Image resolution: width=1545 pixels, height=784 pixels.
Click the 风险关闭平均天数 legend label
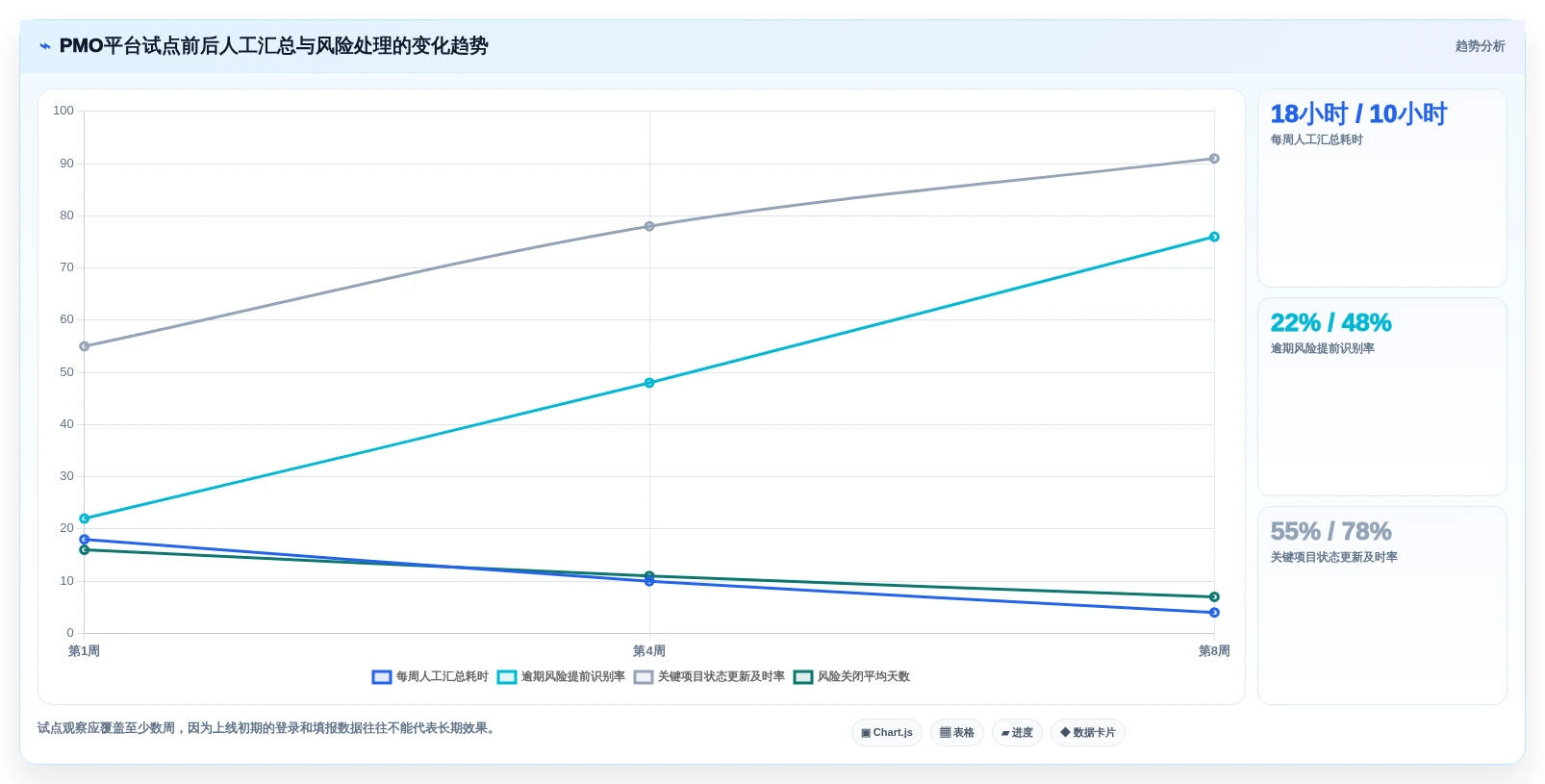coord(864,677)
